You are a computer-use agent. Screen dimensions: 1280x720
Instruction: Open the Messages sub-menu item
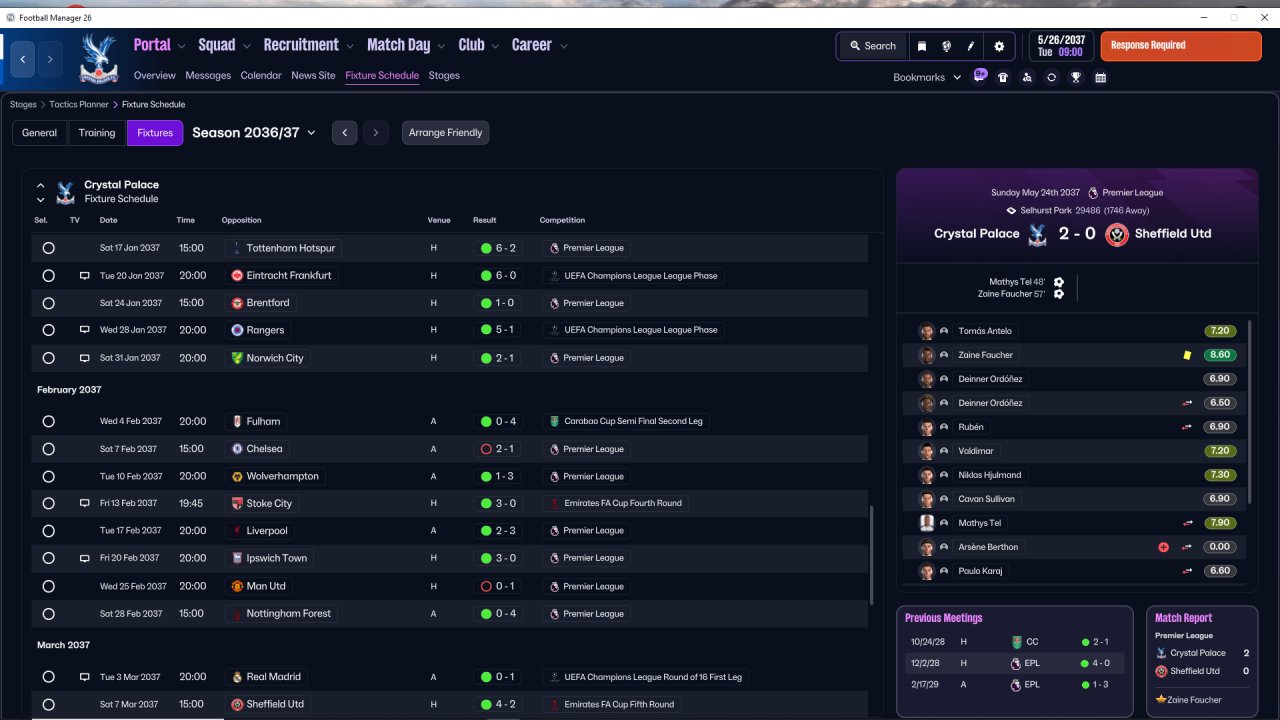tap(208, 75)
